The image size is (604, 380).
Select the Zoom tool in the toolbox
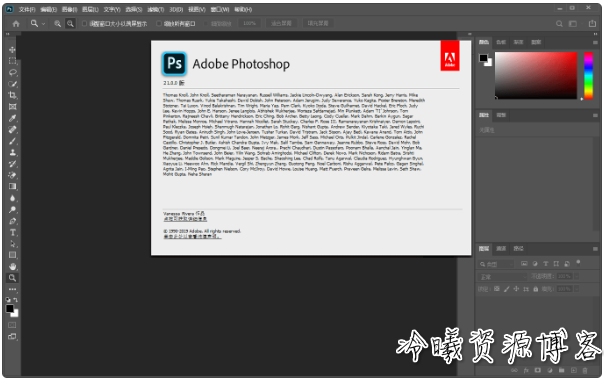point(12,277)
